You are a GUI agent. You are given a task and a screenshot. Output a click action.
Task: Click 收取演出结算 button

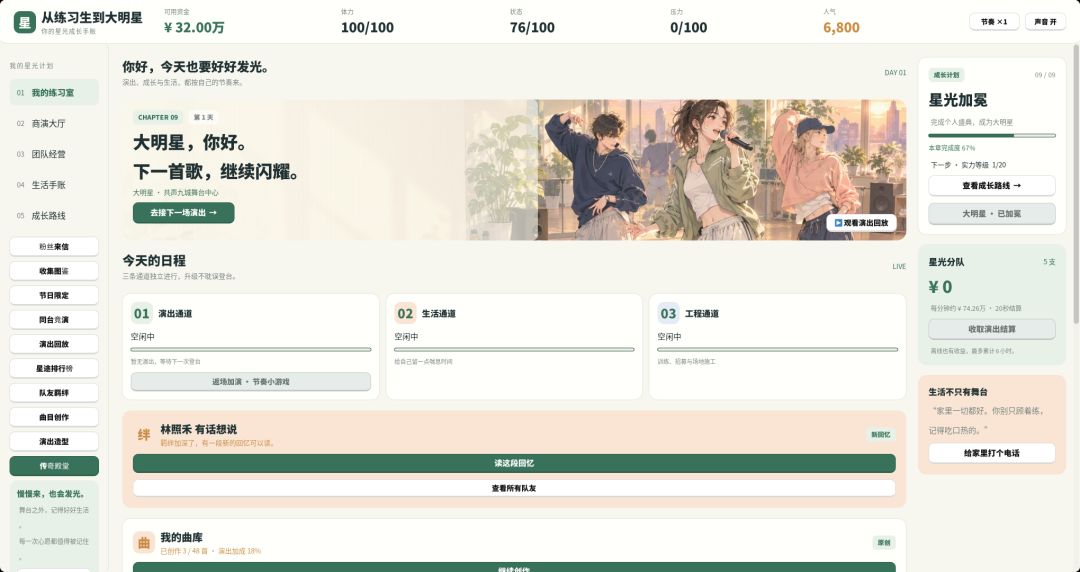click(992, 329)
